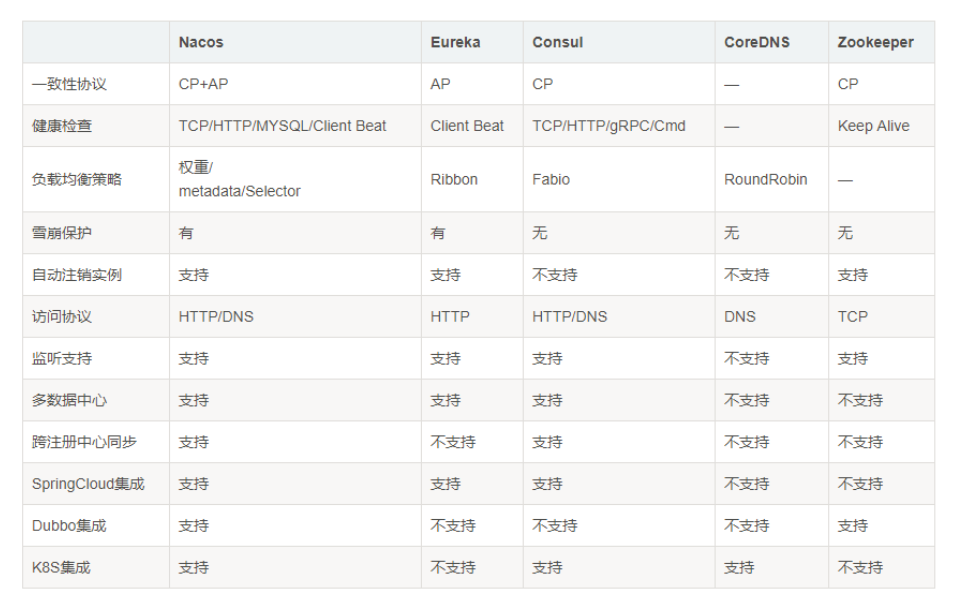Click the 一致性协议 row label

point(69,84)
